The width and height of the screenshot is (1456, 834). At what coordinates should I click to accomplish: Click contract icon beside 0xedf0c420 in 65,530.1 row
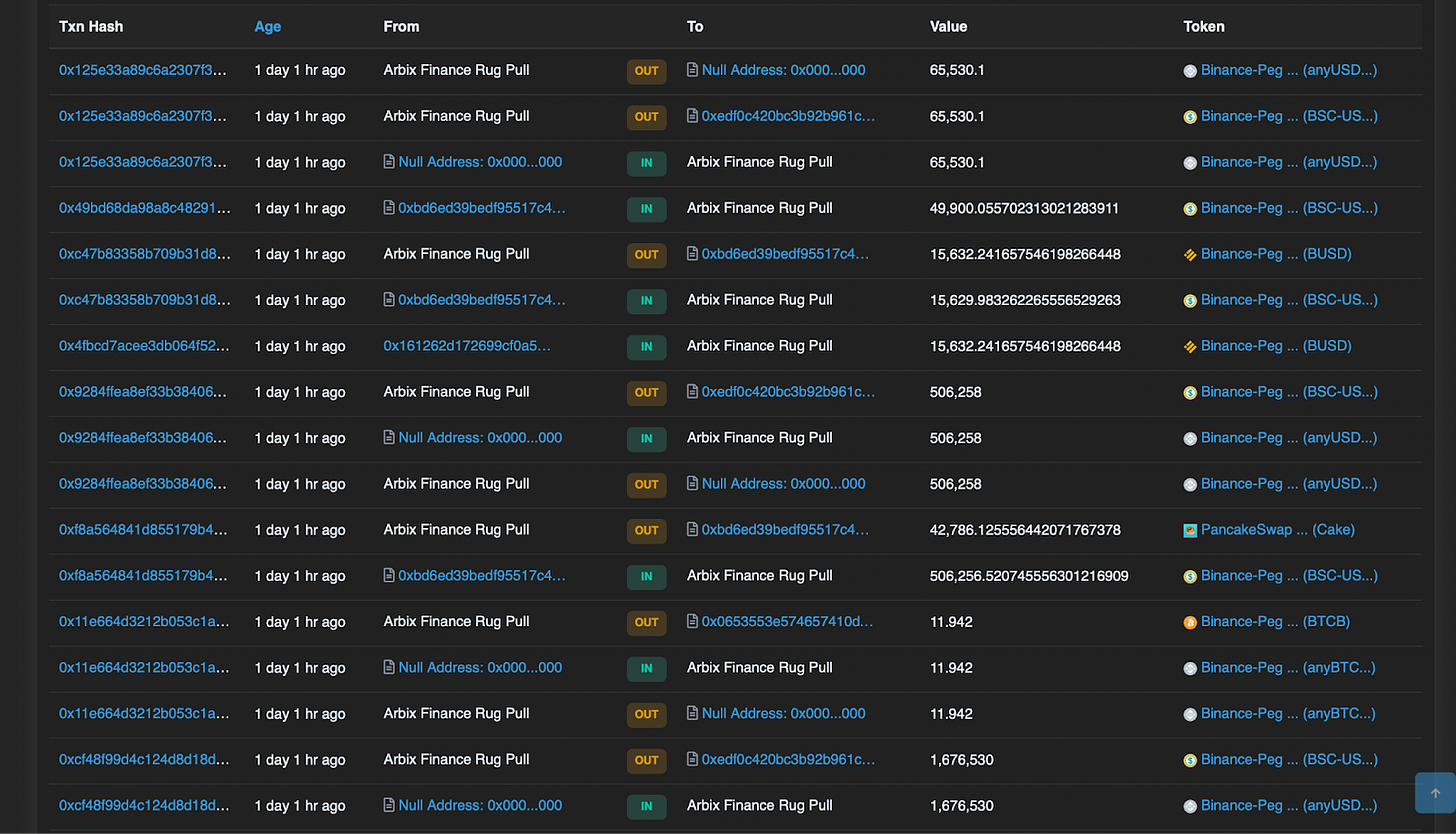coord(692,116)
